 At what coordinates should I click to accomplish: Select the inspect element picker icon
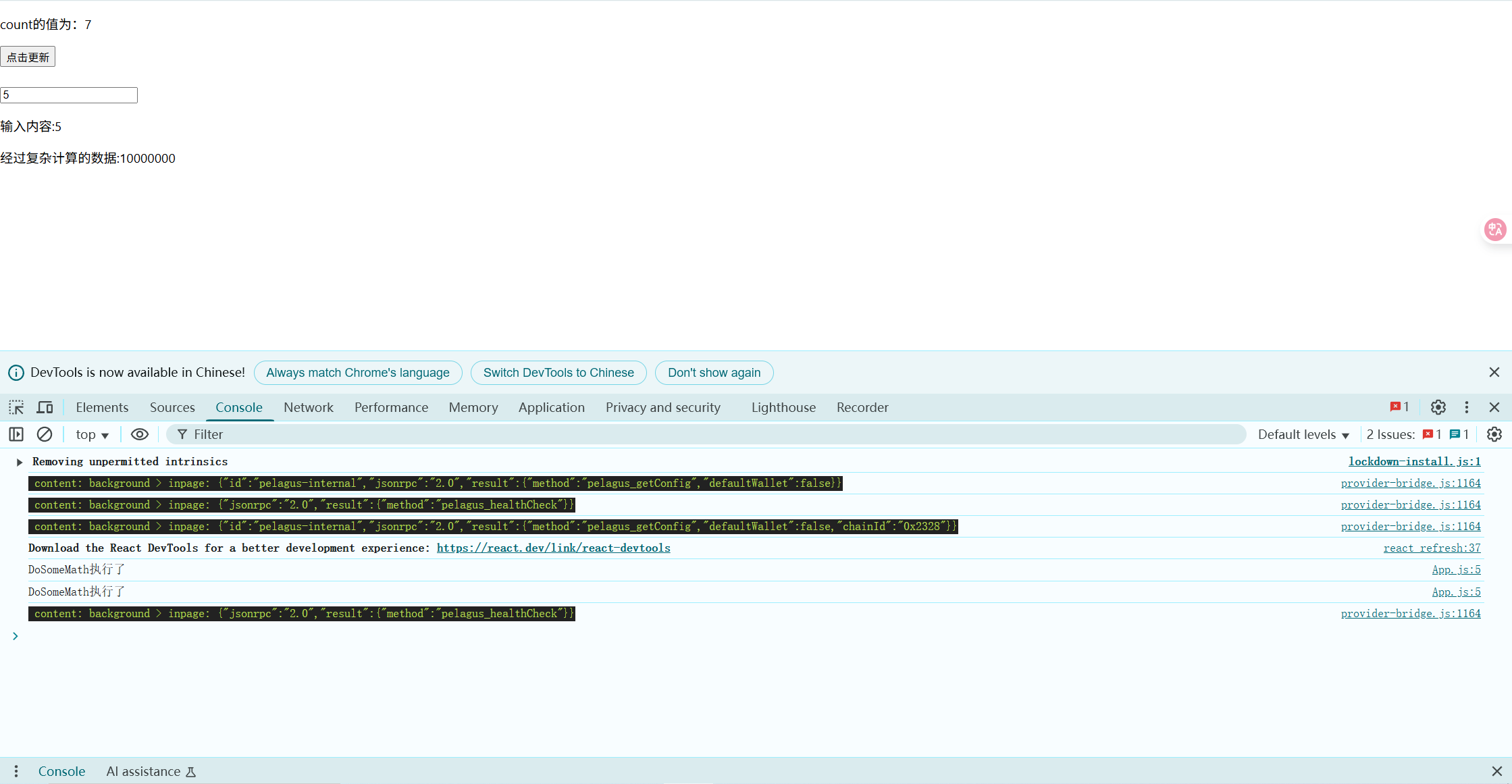pyautogui.click(x=16, y=407)
